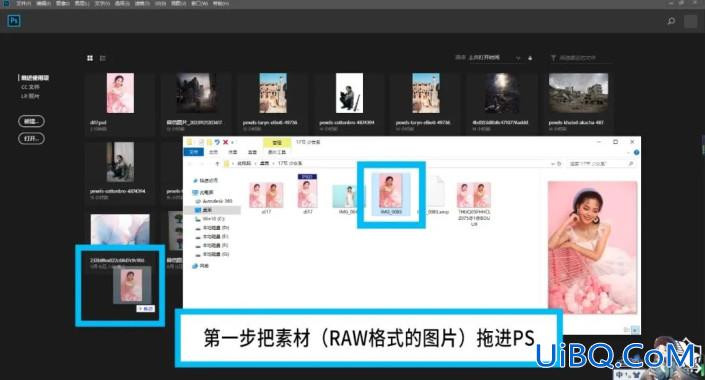Screen dimensions: 705x380
Task: Select the TB6Q0SP4HCL image file
Action: tap(474, 203)
